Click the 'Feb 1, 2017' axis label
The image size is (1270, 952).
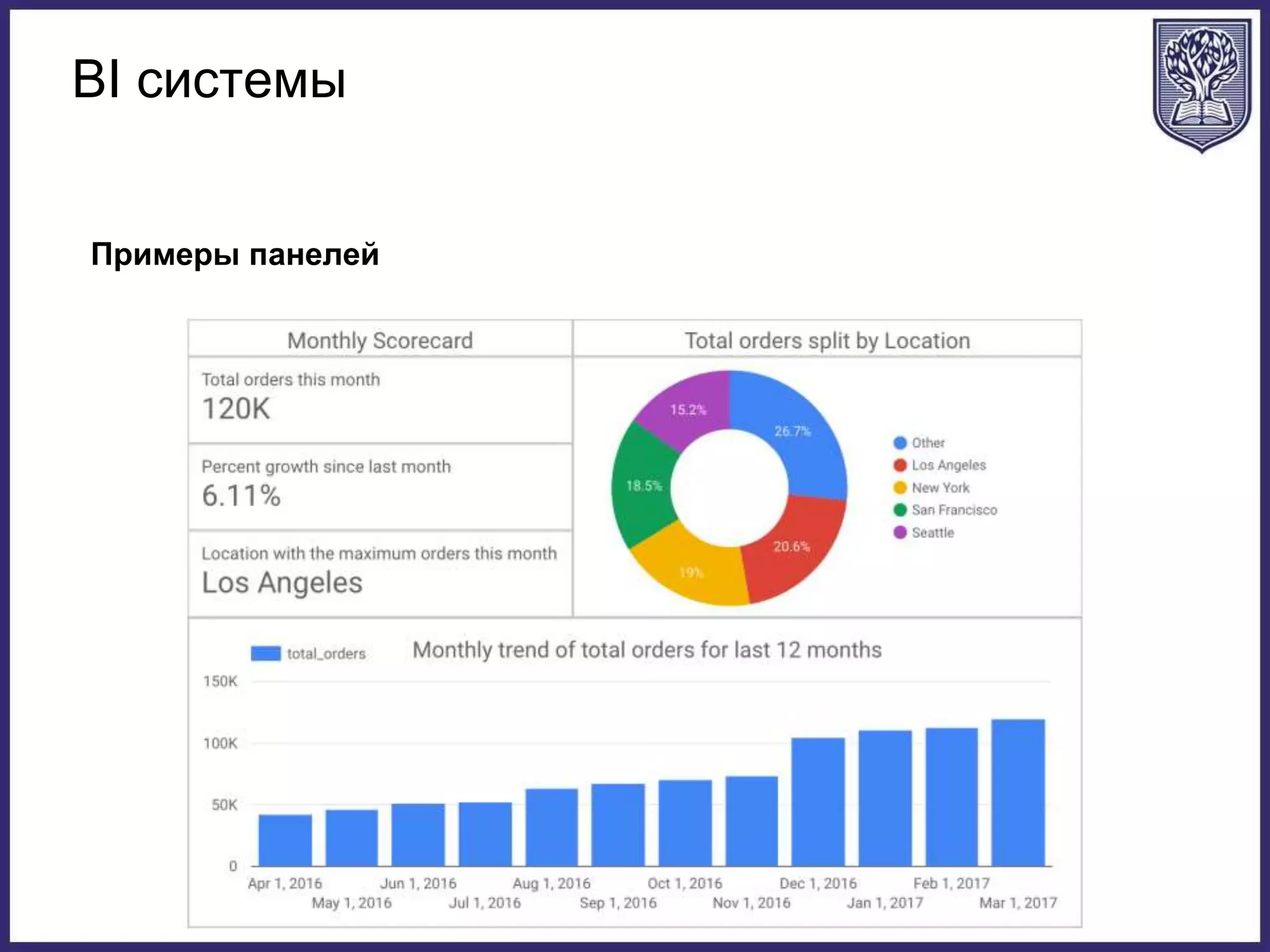951,883
